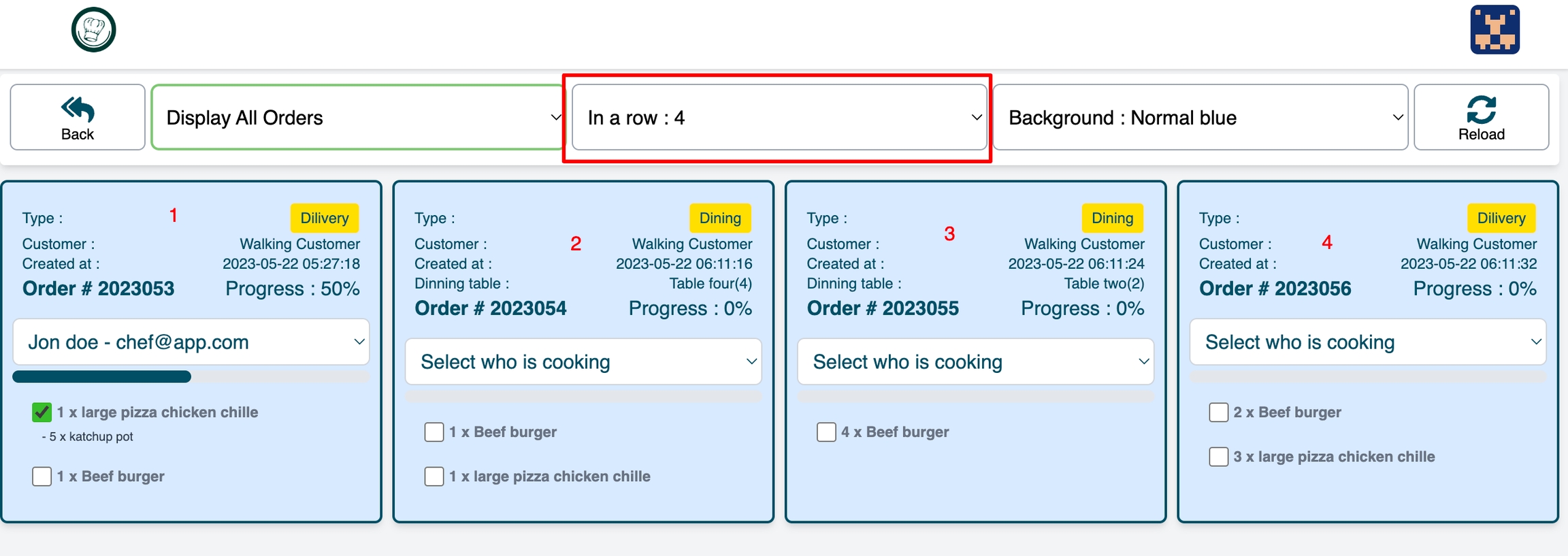Click Dilivery badge on order 2023056

pos(1501,218)
